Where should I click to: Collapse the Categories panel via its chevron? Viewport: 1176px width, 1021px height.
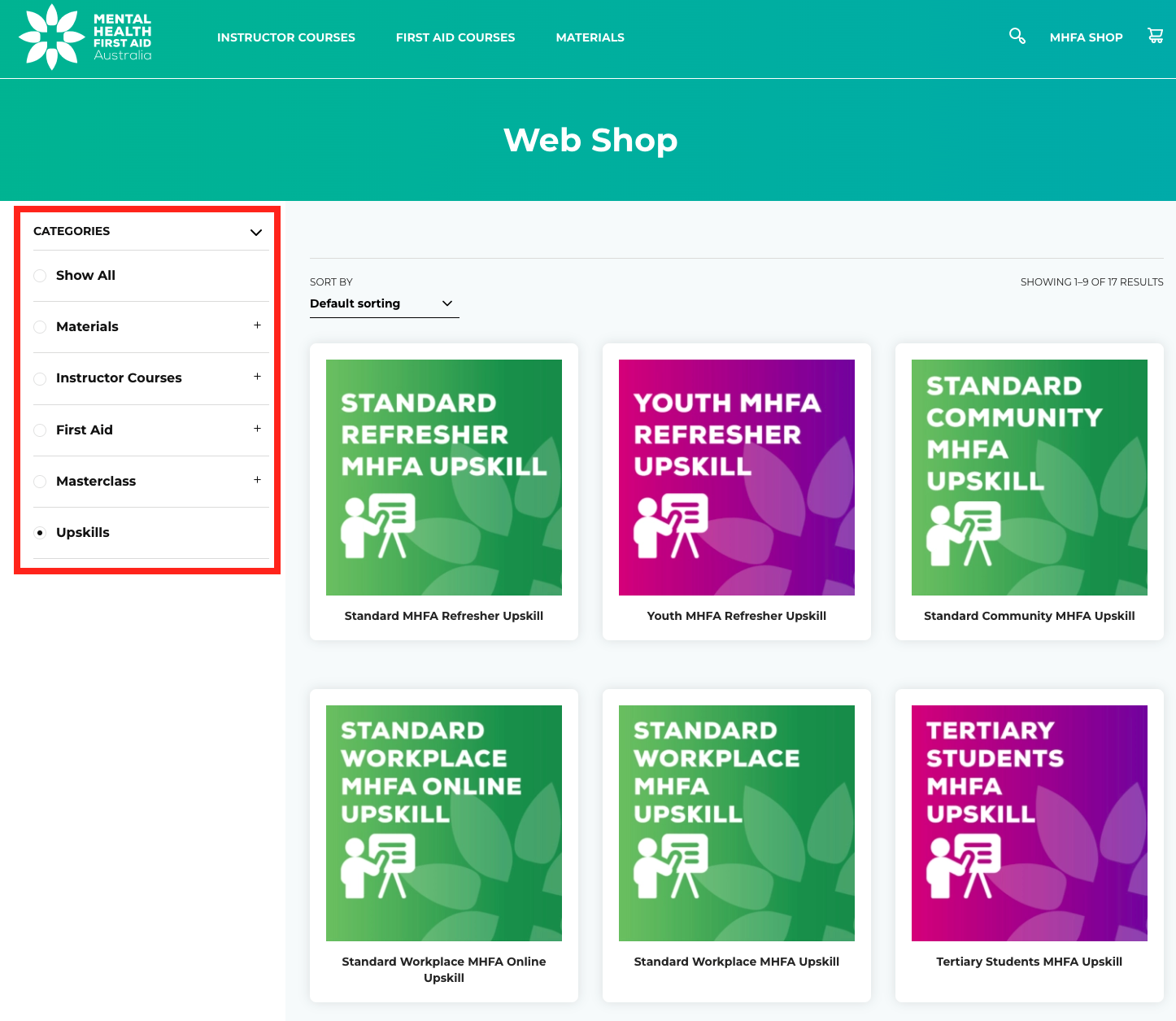(255, 233)
